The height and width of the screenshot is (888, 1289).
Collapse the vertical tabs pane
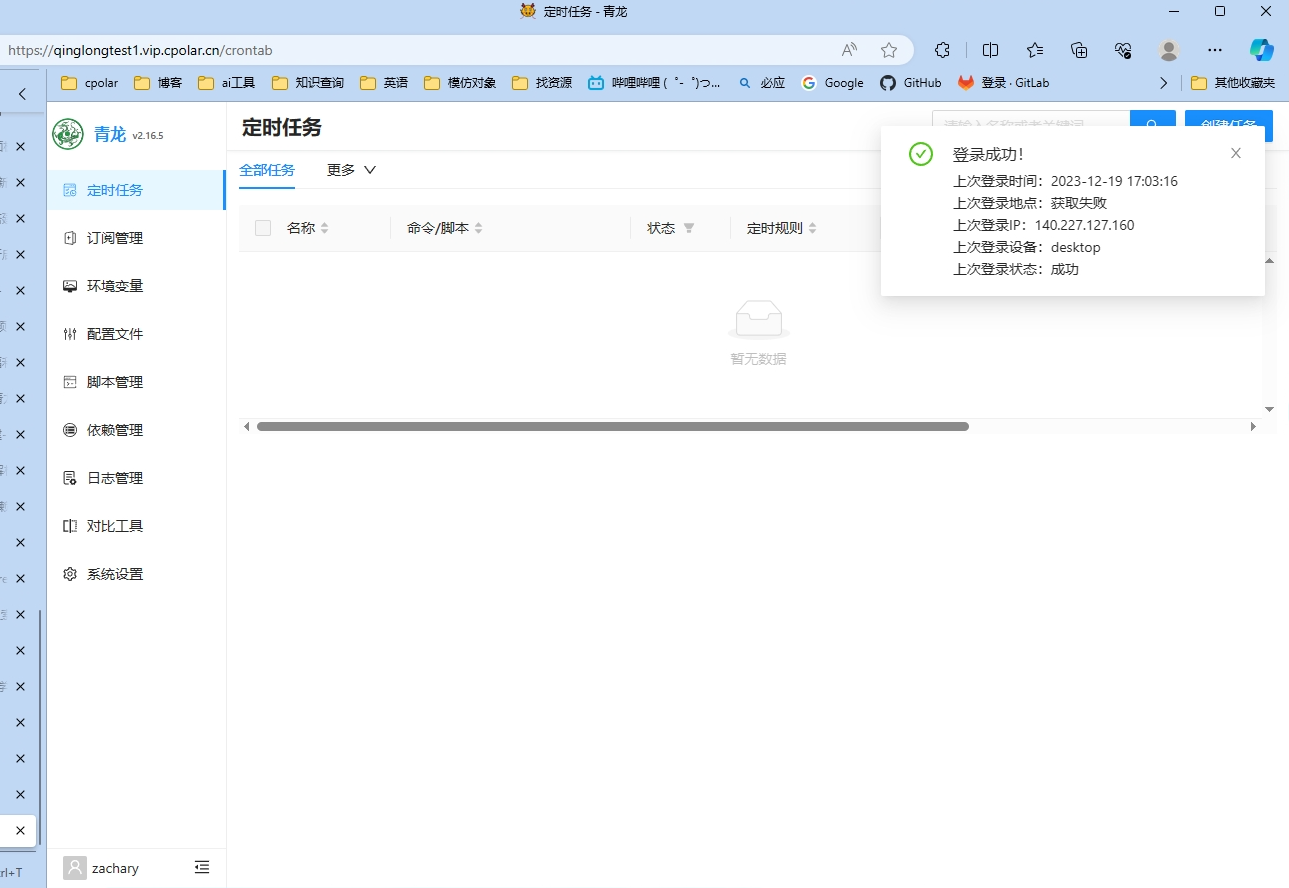[x=22, y=94]
